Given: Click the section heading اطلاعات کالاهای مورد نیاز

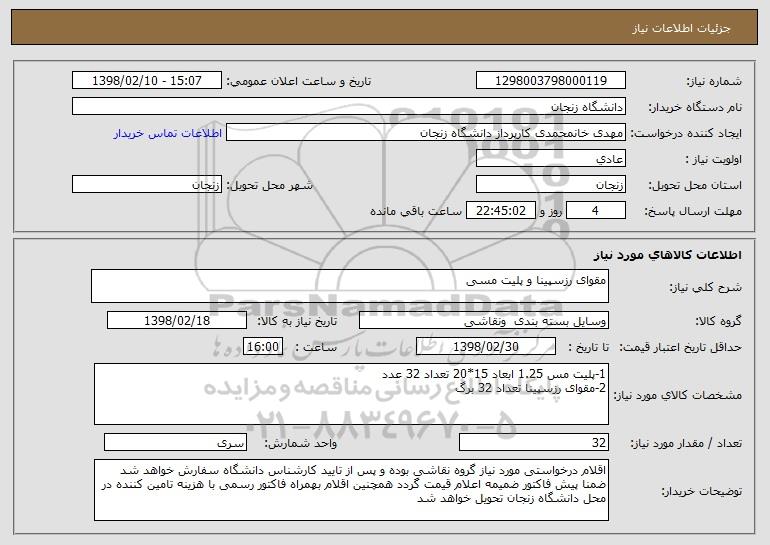Looking at the screenshot, I should (x=667, y=255).
